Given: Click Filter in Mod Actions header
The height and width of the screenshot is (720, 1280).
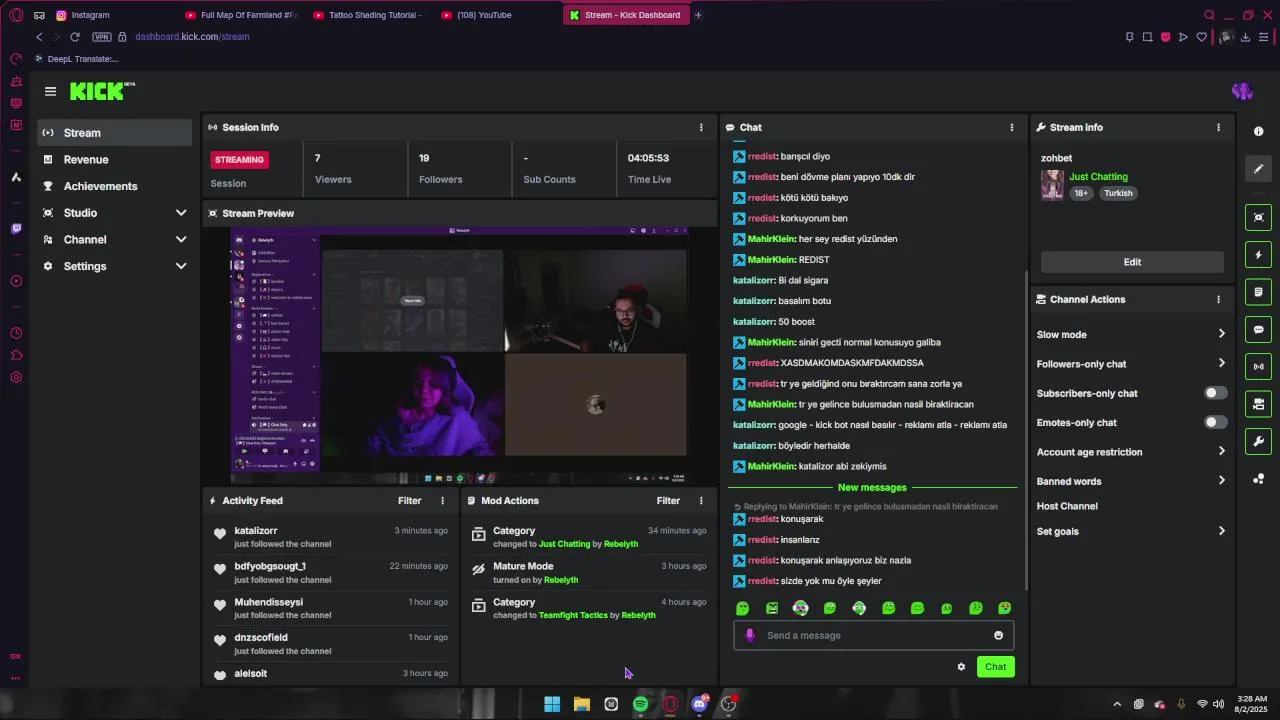Looking at the screenshot, I should [x=668, y=501].
